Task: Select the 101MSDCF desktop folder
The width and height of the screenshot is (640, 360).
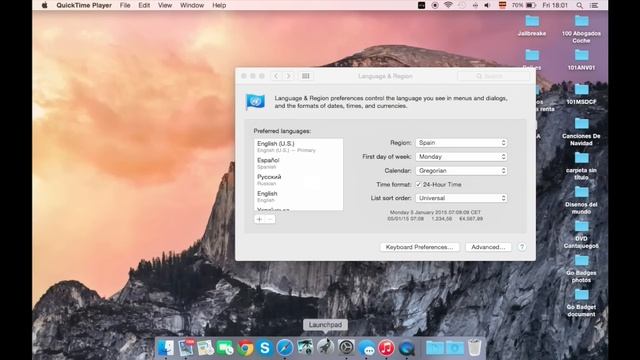Action: tap(581, 94)
